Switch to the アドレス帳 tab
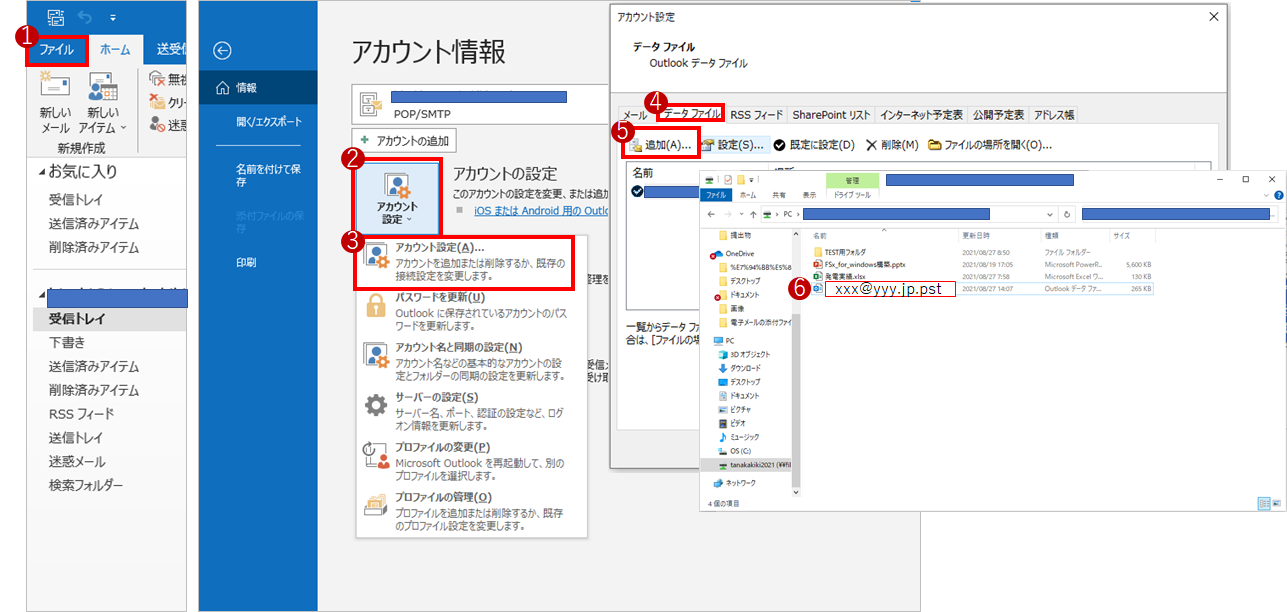1287x612 pixels. coord(1053,115)
